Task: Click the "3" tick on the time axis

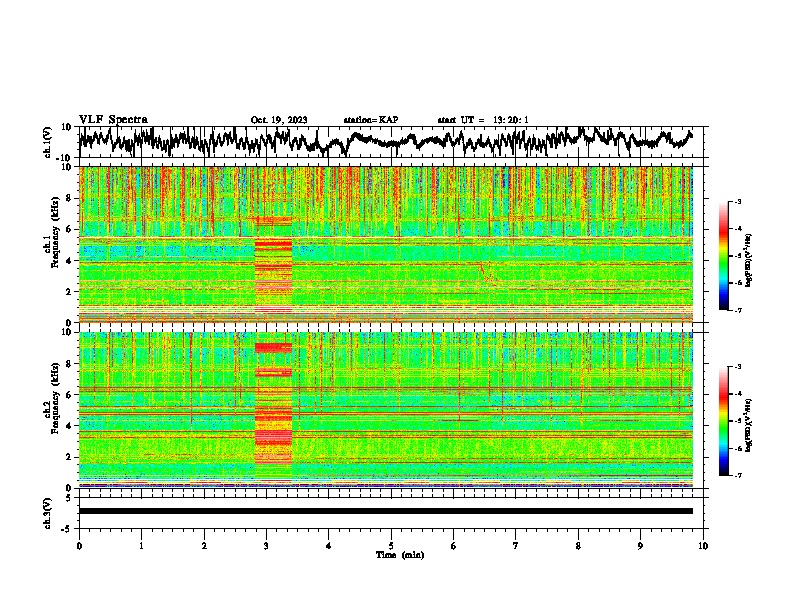Action: pos(266,546)
